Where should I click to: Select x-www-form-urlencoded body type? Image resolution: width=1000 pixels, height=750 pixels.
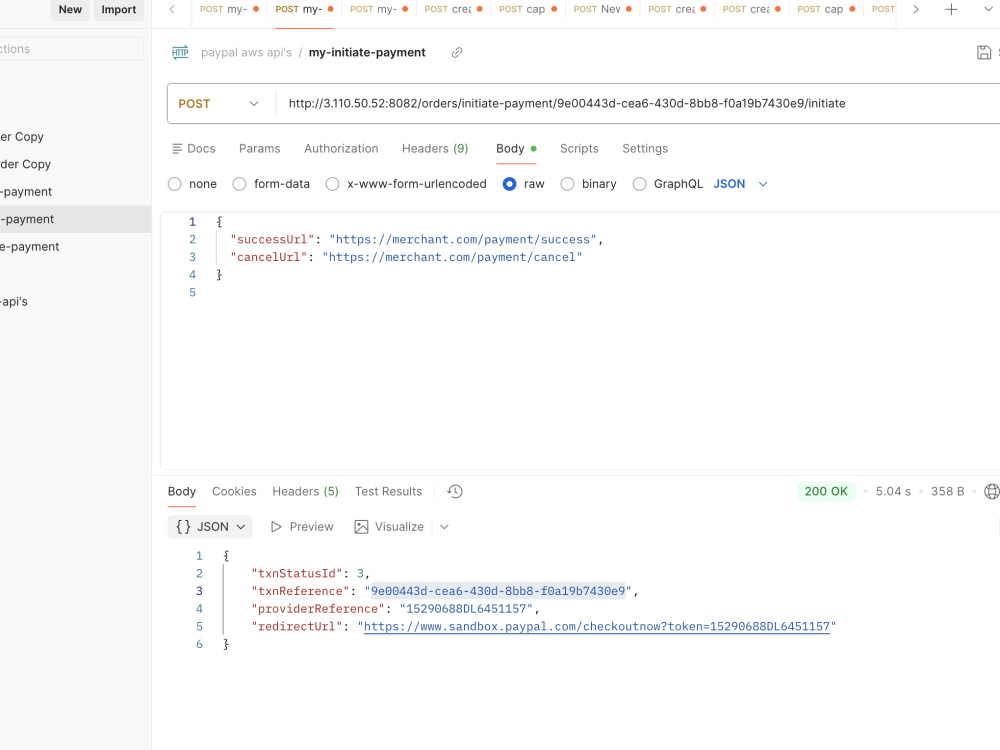click(332, 184)
